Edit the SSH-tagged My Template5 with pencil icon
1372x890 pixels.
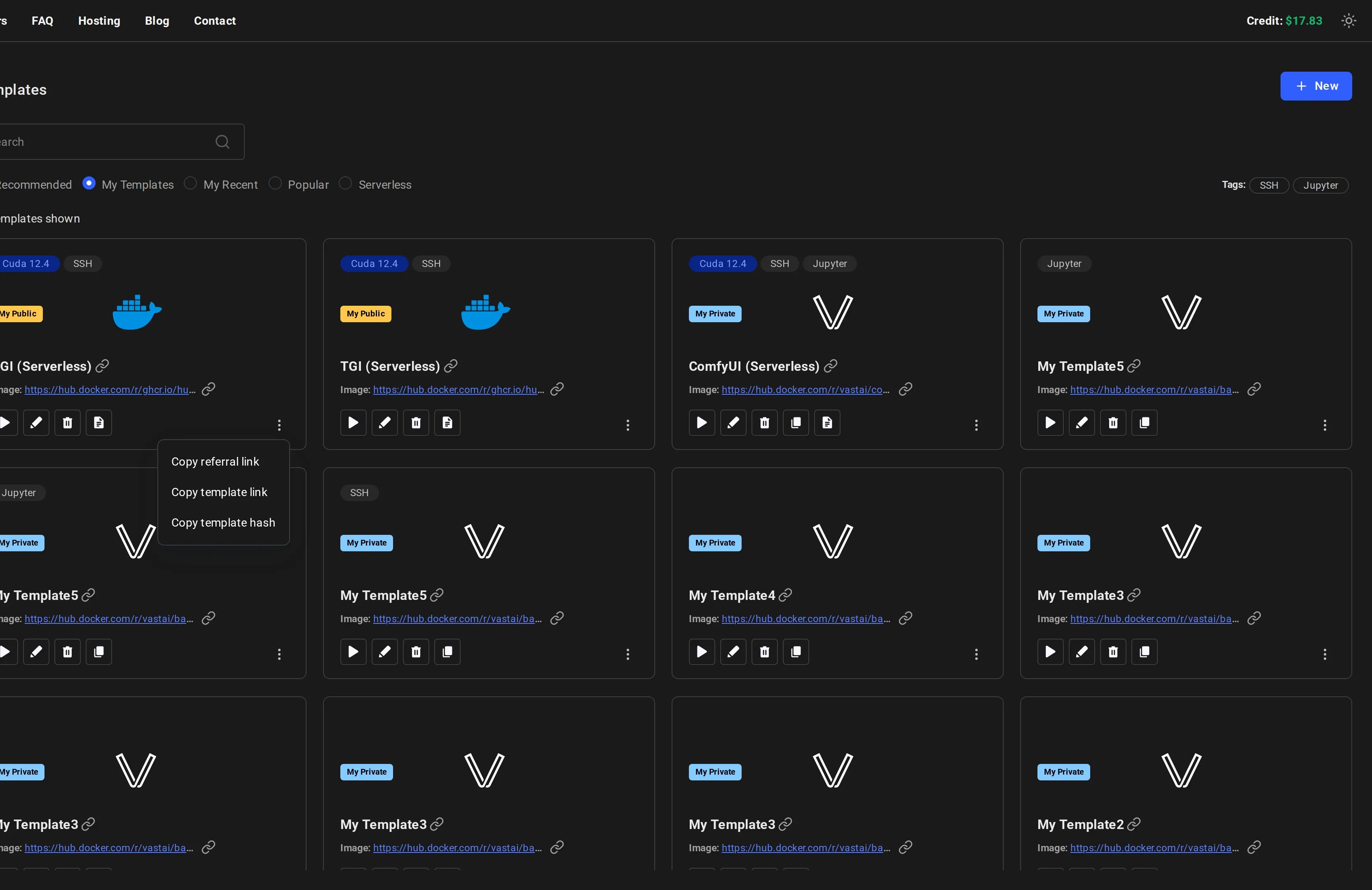pos(384,651)
